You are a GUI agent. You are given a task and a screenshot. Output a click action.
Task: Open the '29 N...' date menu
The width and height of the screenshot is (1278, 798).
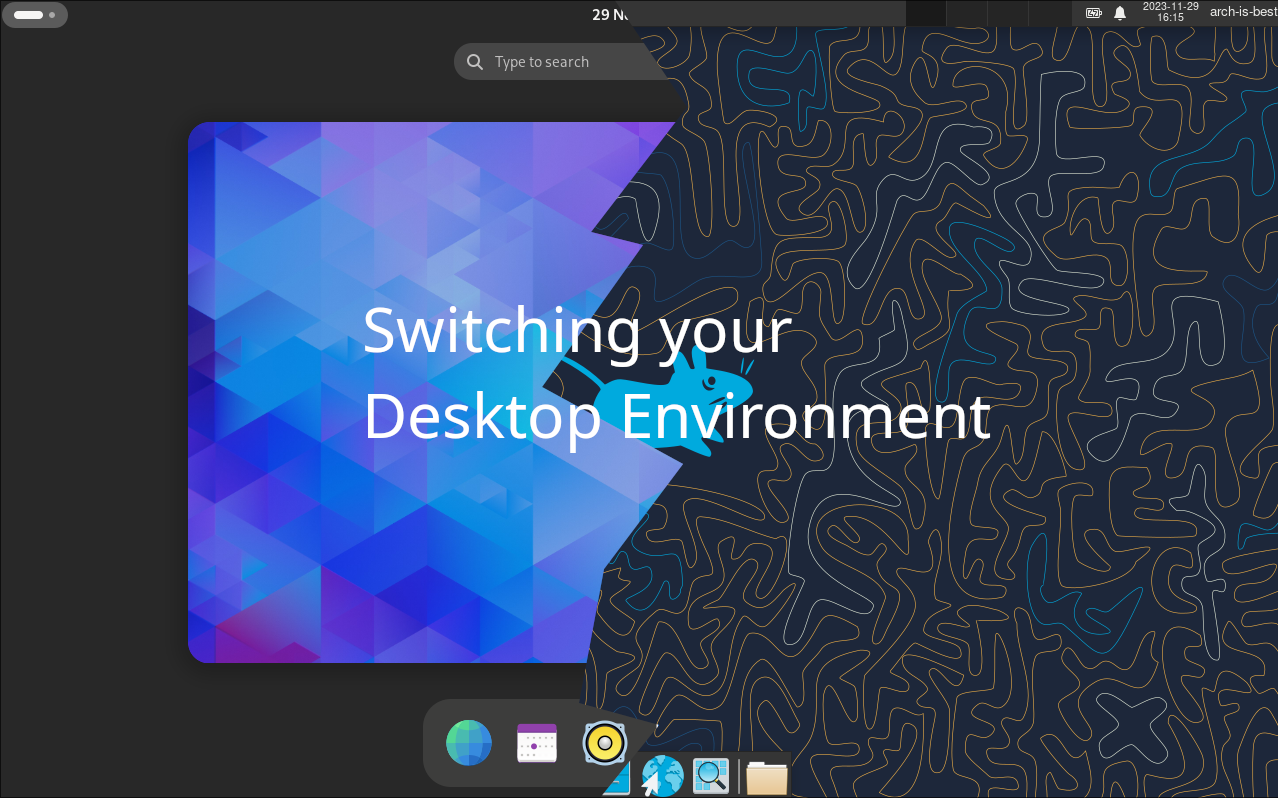(610, 14)
